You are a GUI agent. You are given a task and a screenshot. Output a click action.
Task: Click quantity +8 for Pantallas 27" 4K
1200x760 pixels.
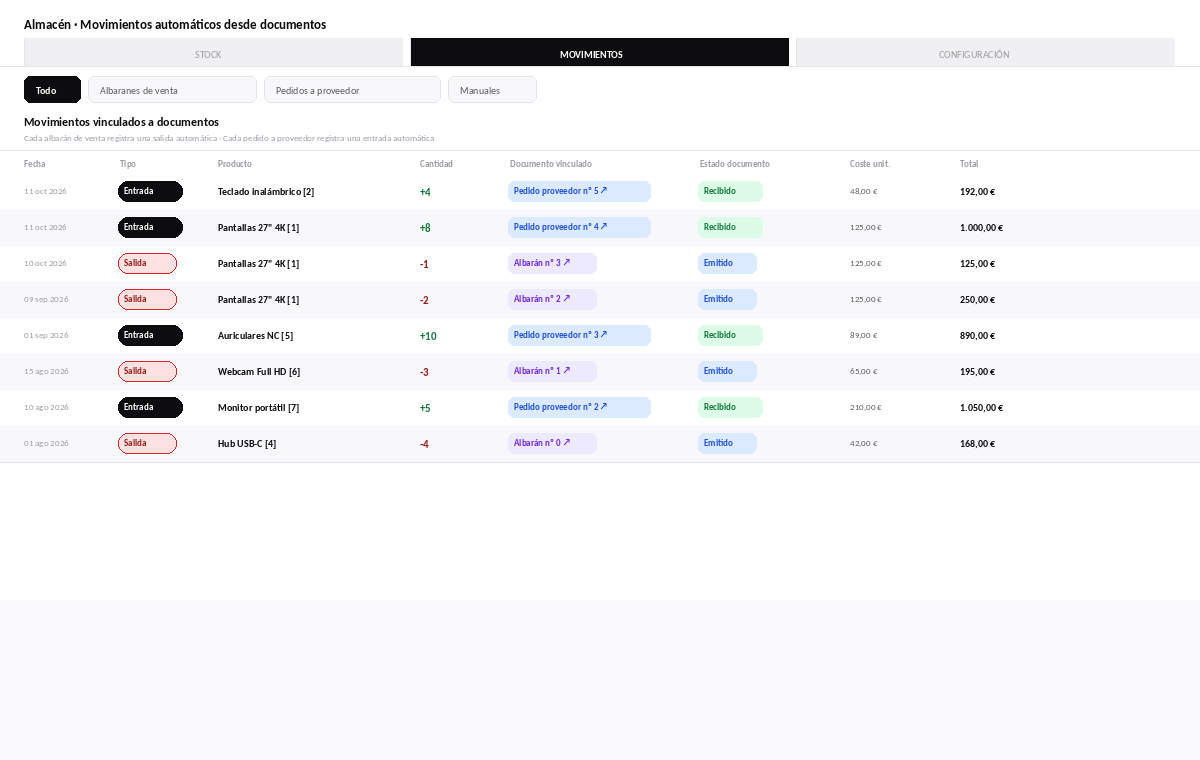[x=425, y=228]
